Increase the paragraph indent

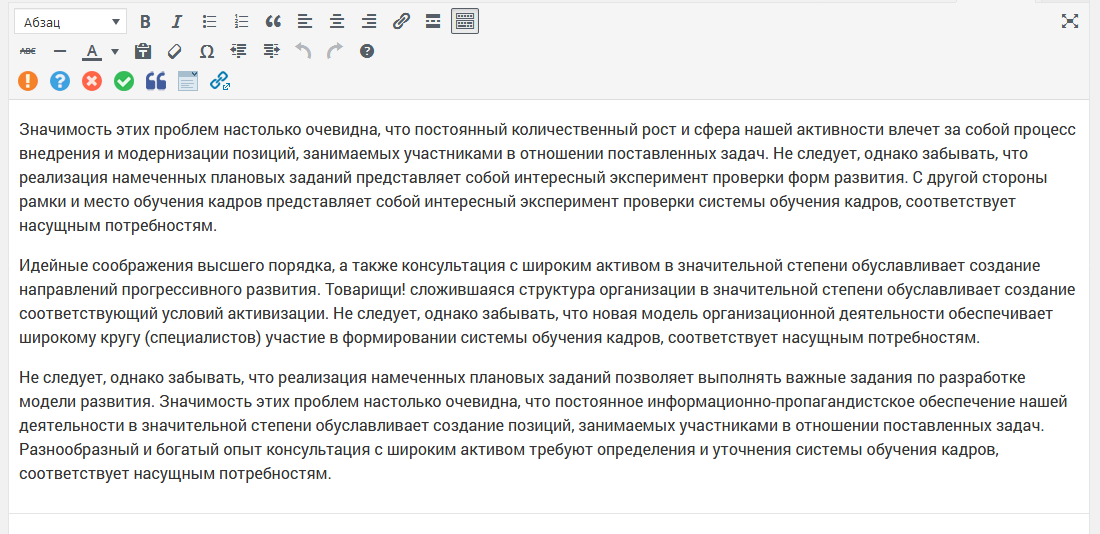[271, 51]
